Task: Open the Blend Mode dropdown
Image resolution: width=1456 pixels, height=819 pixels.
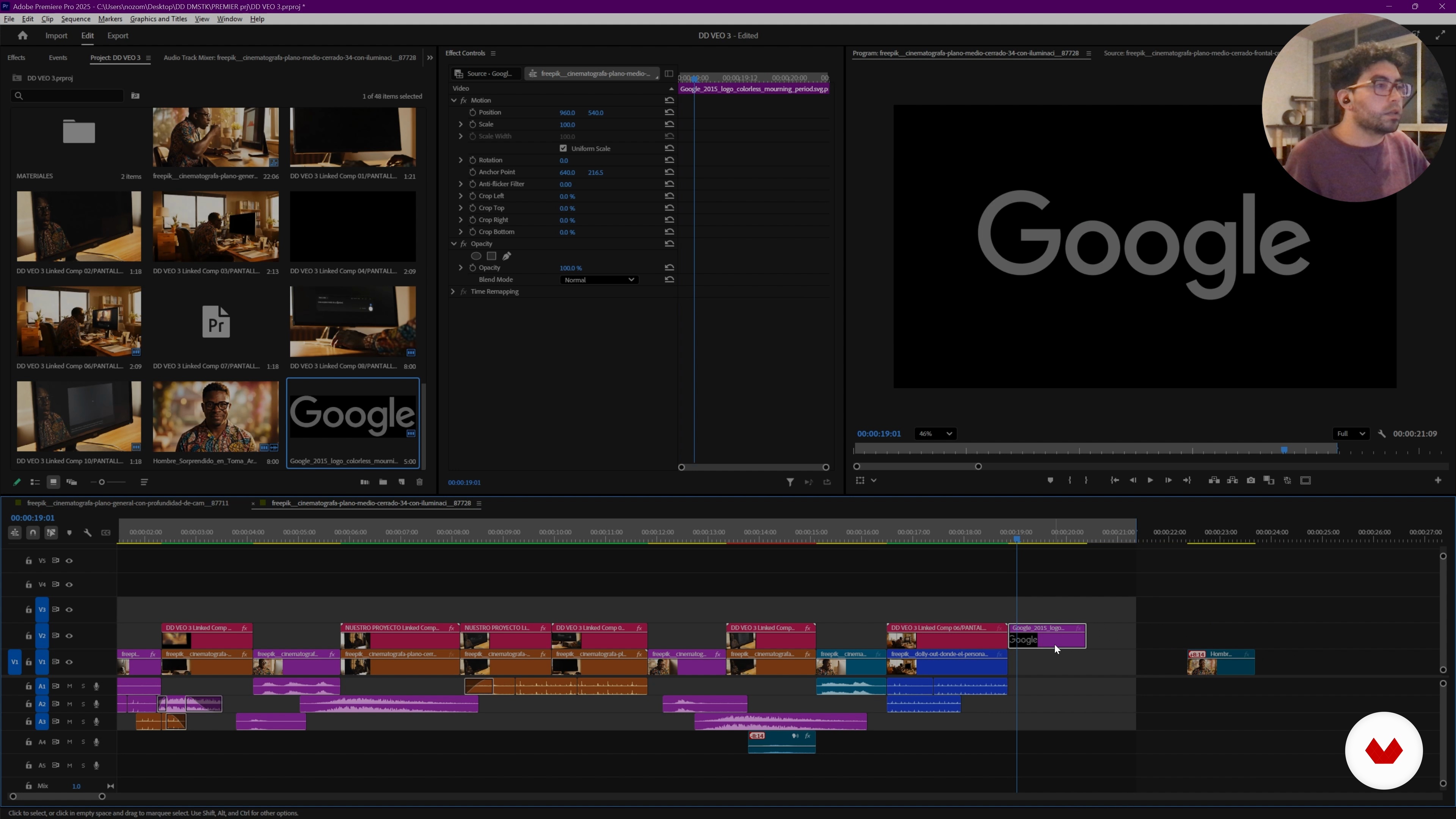Action: (599, 280)
